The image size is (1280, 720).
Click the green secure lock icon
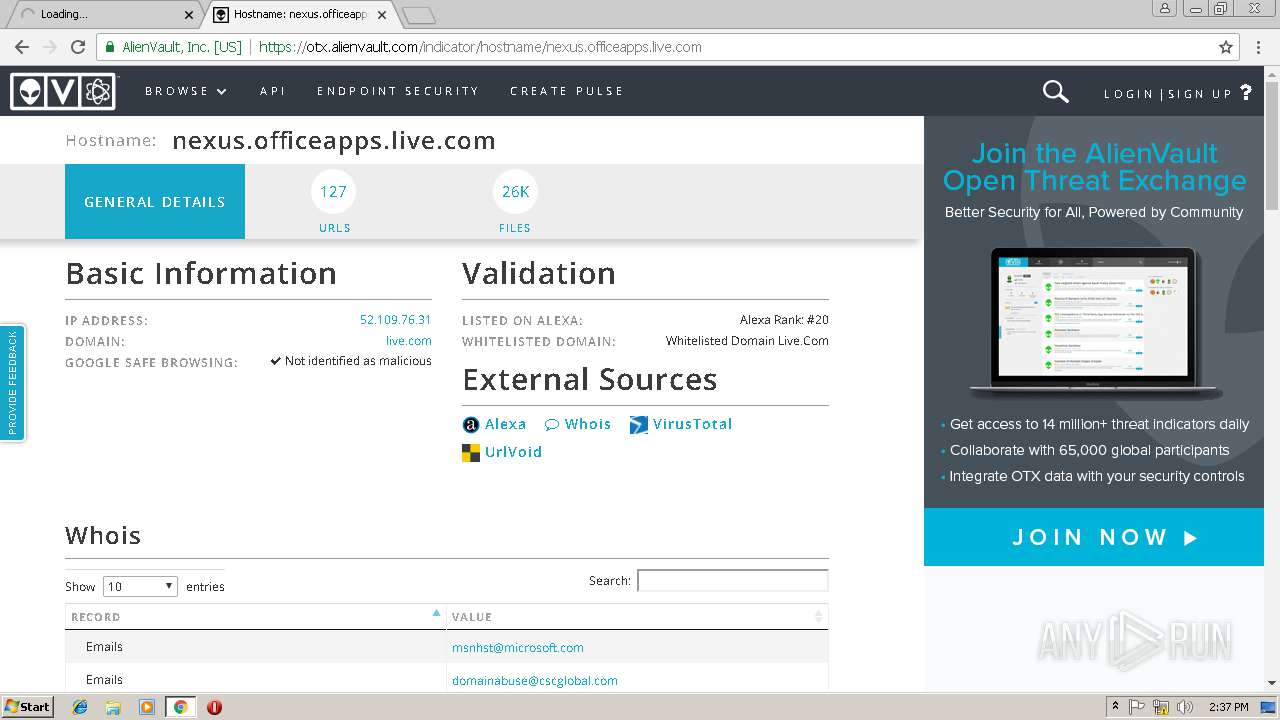(x=109, y=47)
